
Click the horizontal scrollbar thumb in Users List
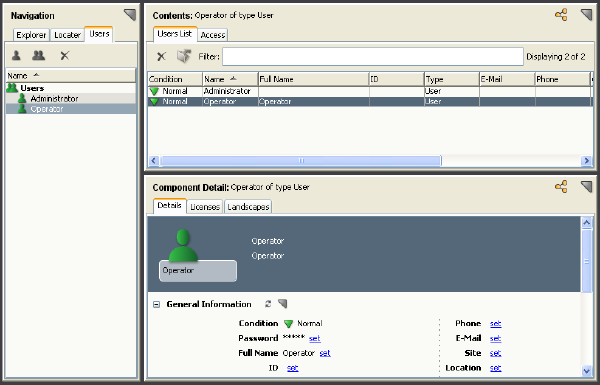301,160
